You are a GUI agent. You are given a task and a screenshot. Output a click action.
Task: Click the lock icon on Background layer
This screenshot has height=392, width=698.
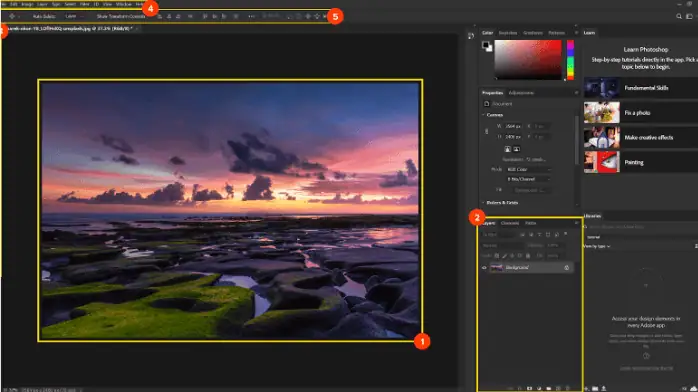tap(567, 267)
